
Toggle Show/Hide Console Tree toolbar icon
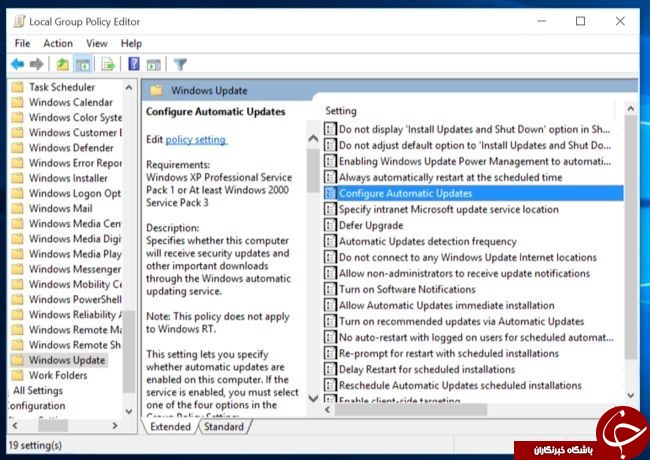coord(83,64)
